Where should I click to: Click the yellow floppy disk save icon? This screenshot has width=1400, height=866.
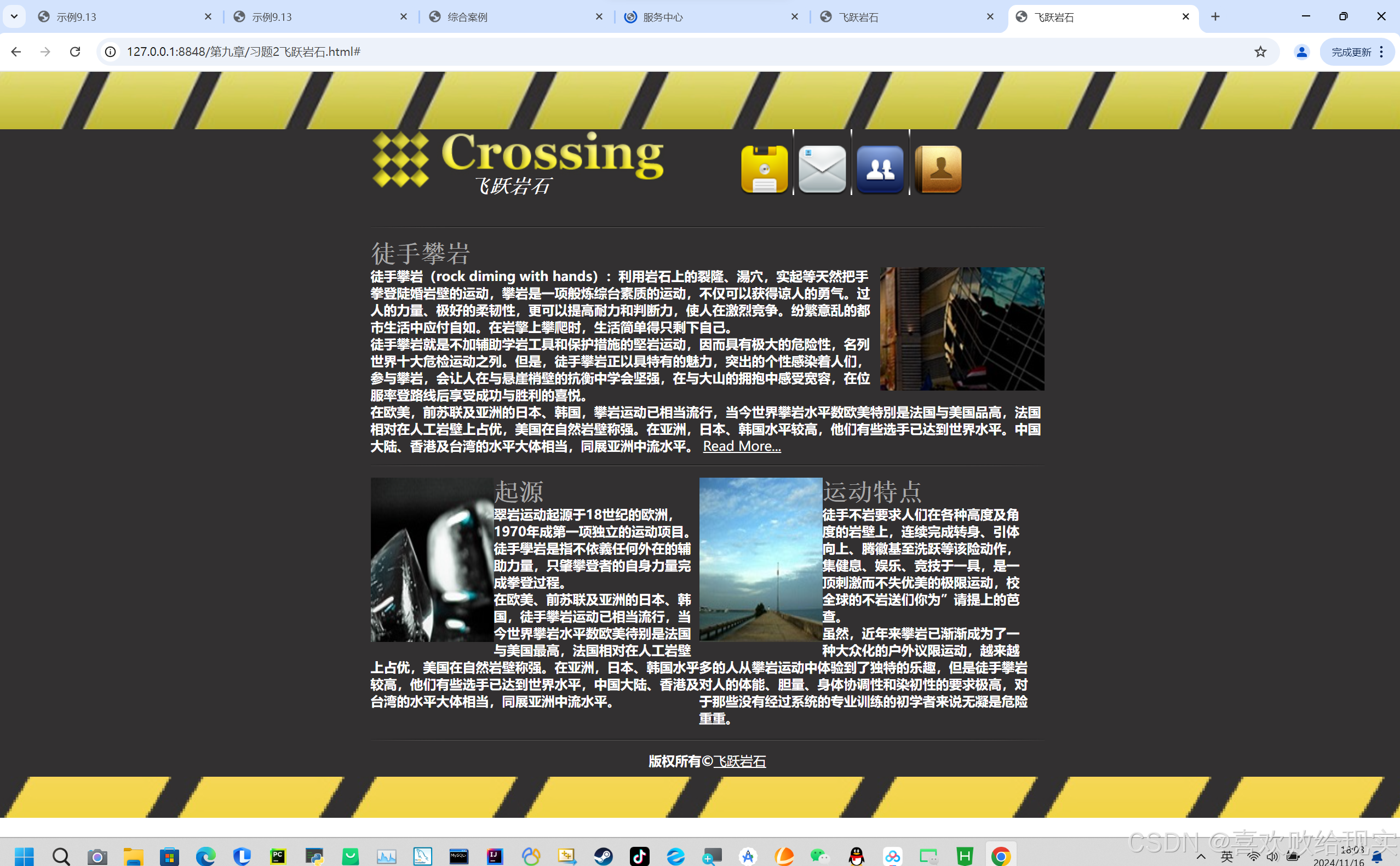click(764, 169)
